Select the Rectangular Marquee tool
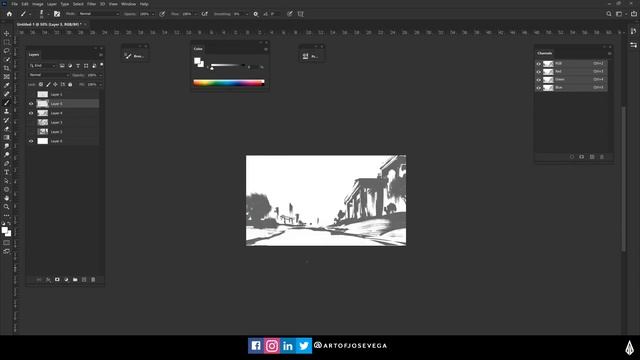The height and width of the screenshot is (360, 640). click(7, 42)
